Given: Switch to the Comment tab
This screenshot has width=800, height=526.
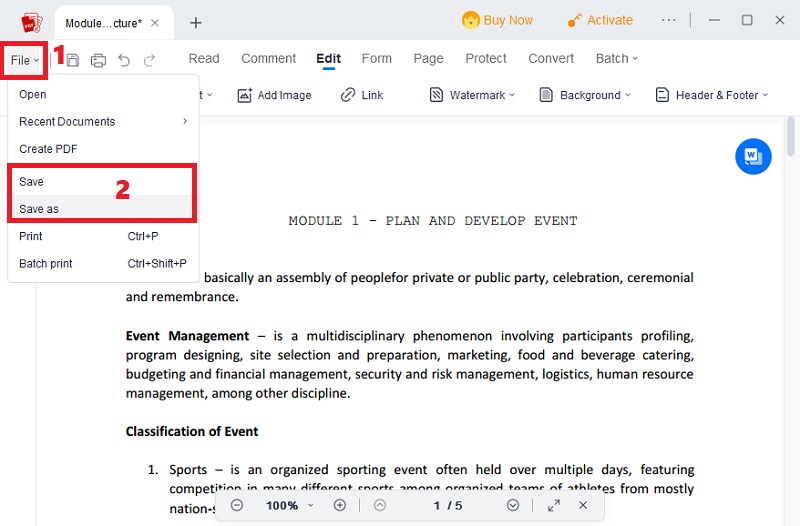Looking at the screenshot, I should pos(268,58).
